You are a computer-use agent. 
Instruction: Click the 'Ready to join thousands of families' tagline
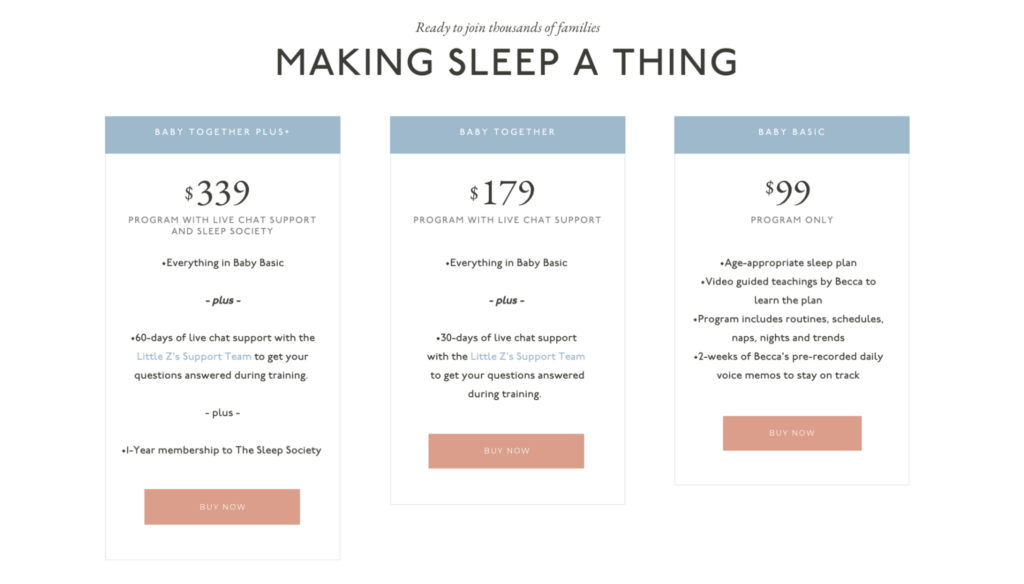coord(507,27)
